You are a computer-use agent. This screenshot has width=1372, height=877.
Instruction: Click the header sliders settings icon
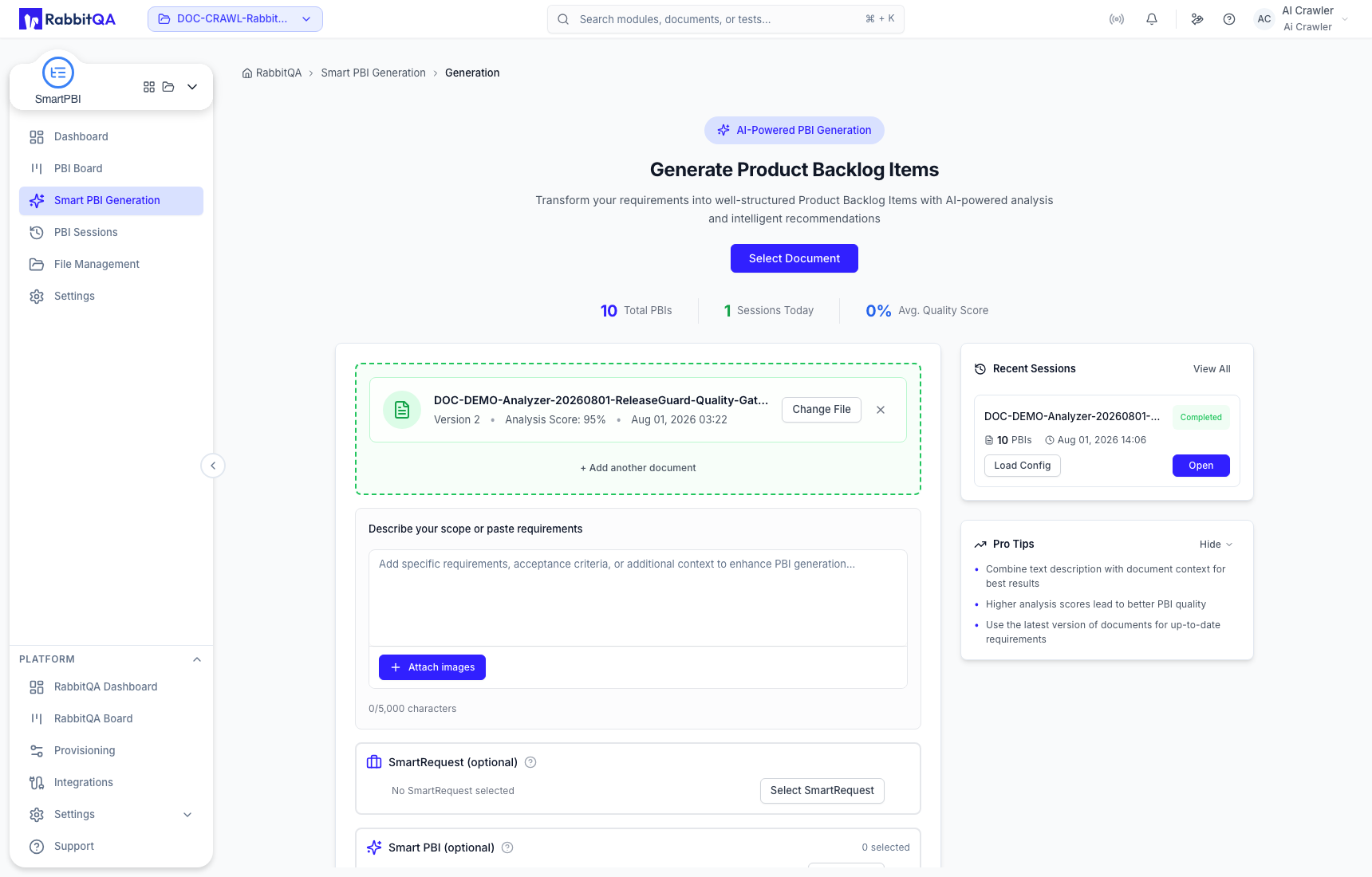coord(1197,19)
